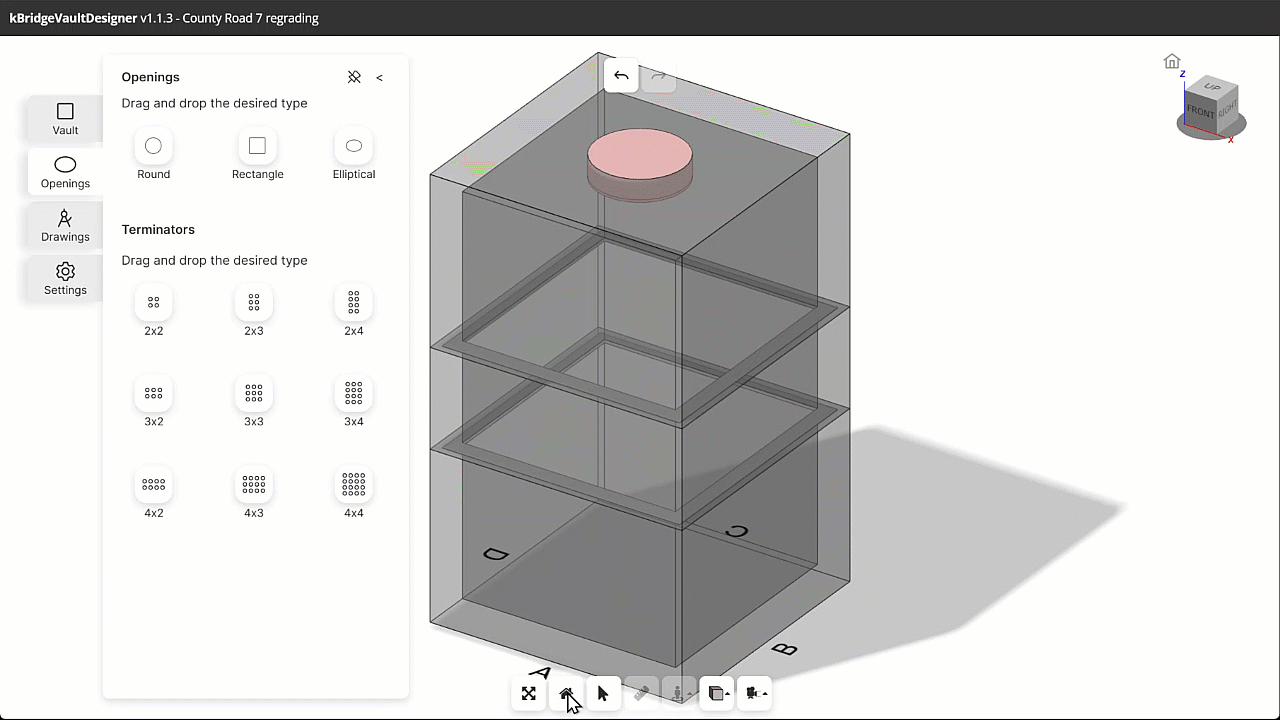Image resolution: width=1280 pixels, height=720 pixels.
Task: Click the FRONT face of view cube
Action: click(x=1199, y=112)
